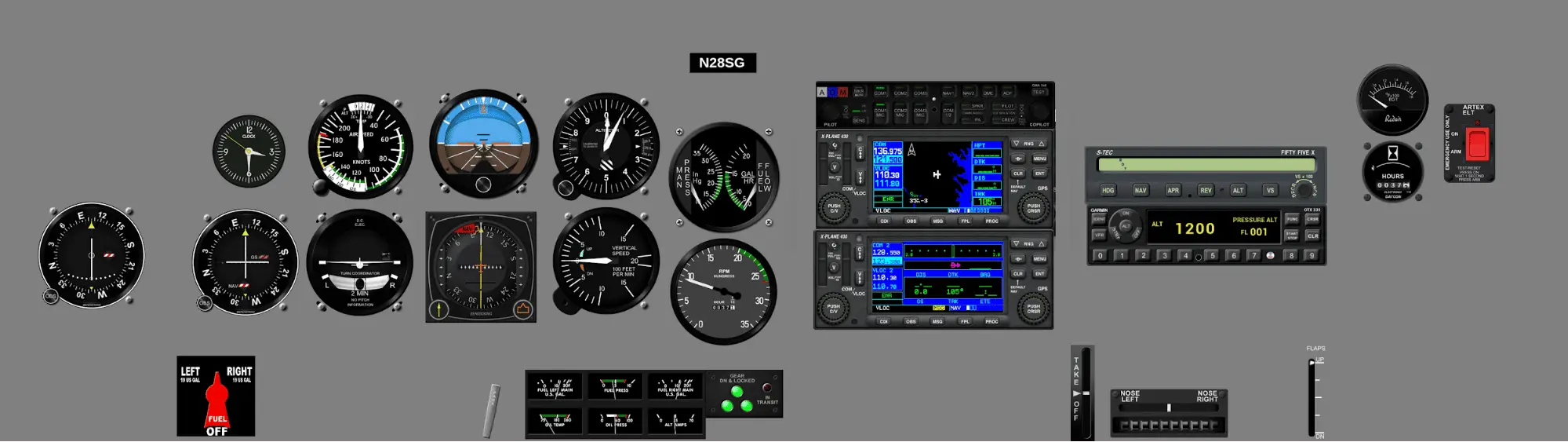Open MSG page on the COM 2 GPS unit
The height and width of the screenshot is (442, 1568).
tap(937, 321)
